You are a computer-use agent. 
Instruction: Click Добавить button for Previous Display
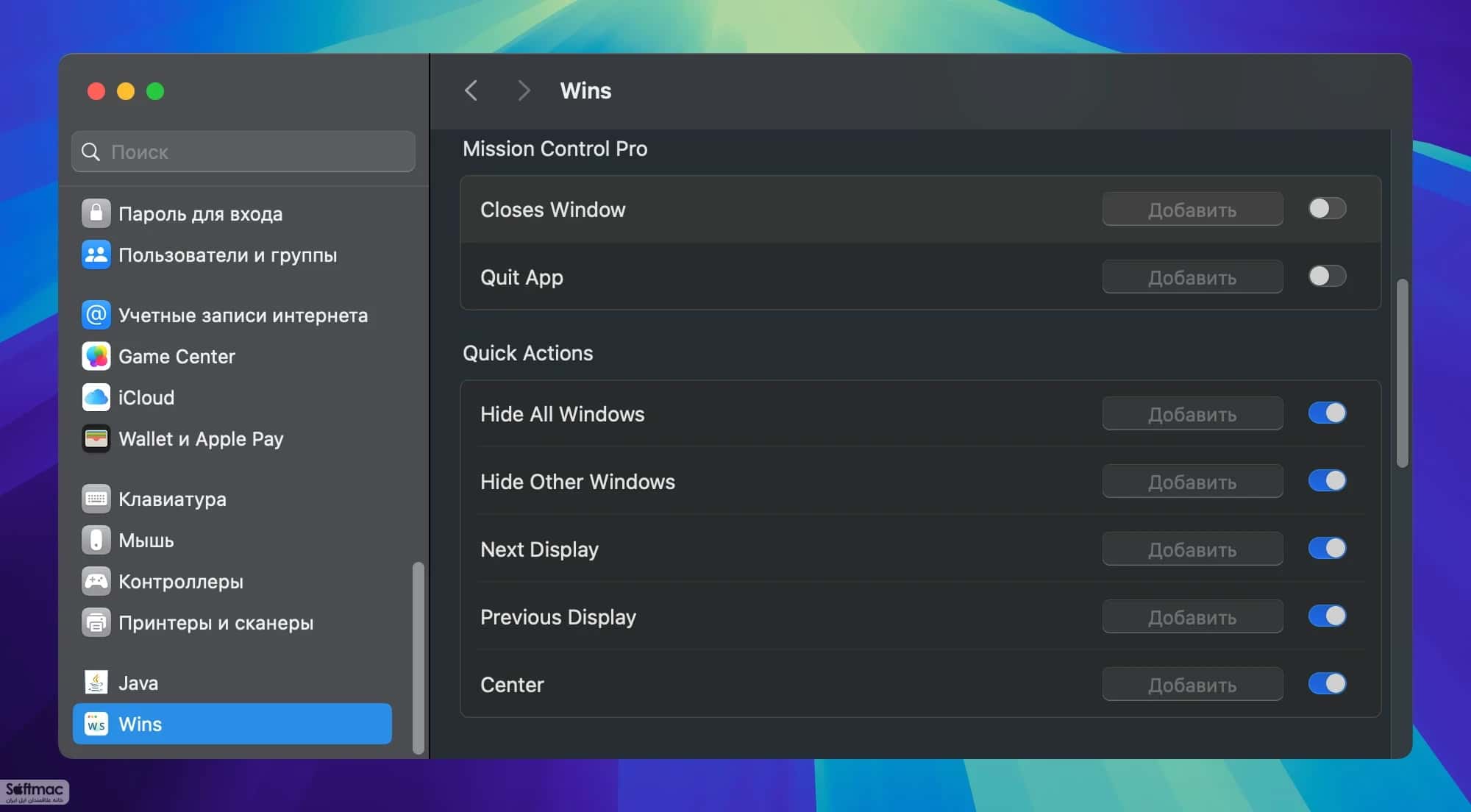[x=1192, y=617]
